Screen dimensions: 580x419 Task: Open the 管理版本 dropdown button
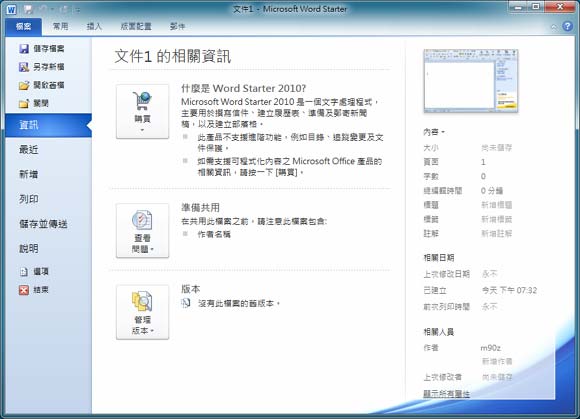pos(142,312)
